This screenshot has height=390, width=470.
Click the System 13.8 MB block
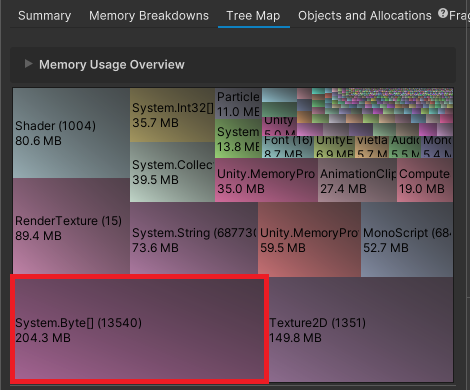(x=238, y=139)
